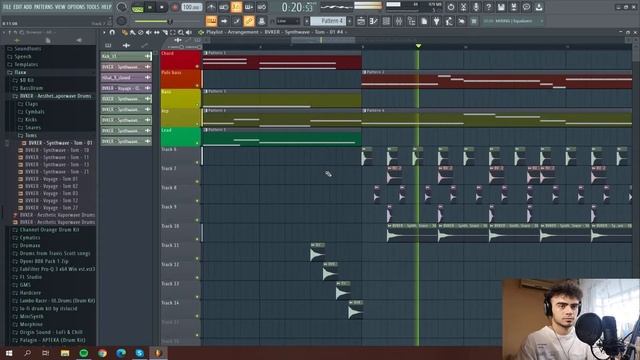Toggle wait for input before playing
Viewport: 640px width, 360px height.
[224, 7]
